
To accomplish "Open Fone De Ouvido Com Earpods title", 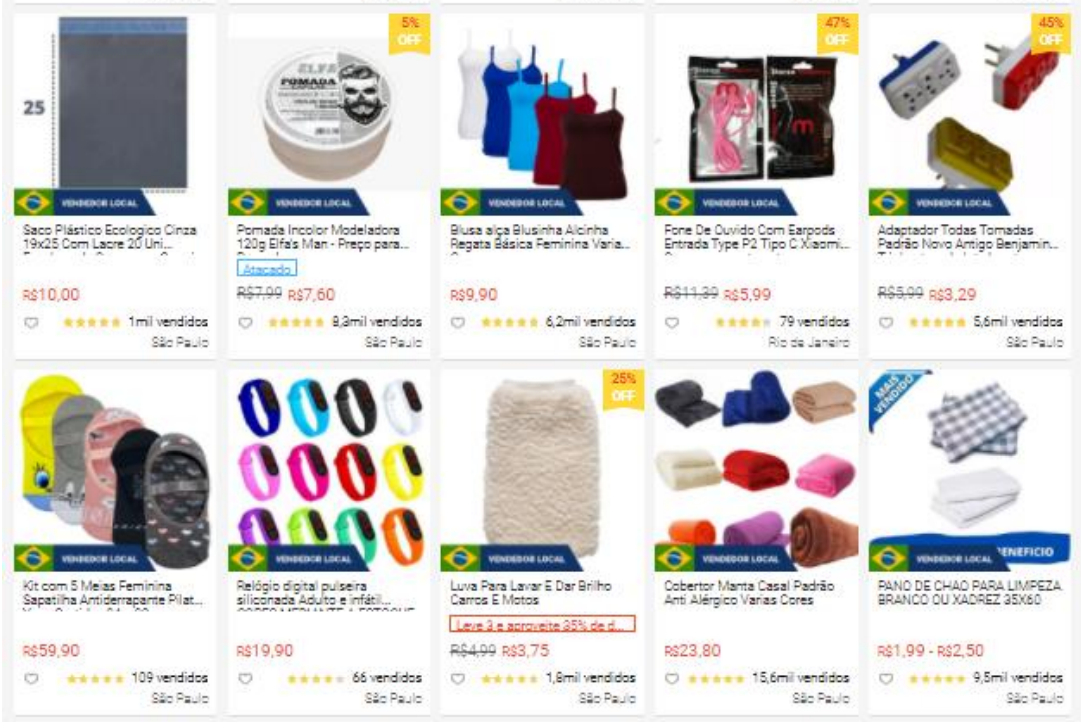I will coord(756,236).
